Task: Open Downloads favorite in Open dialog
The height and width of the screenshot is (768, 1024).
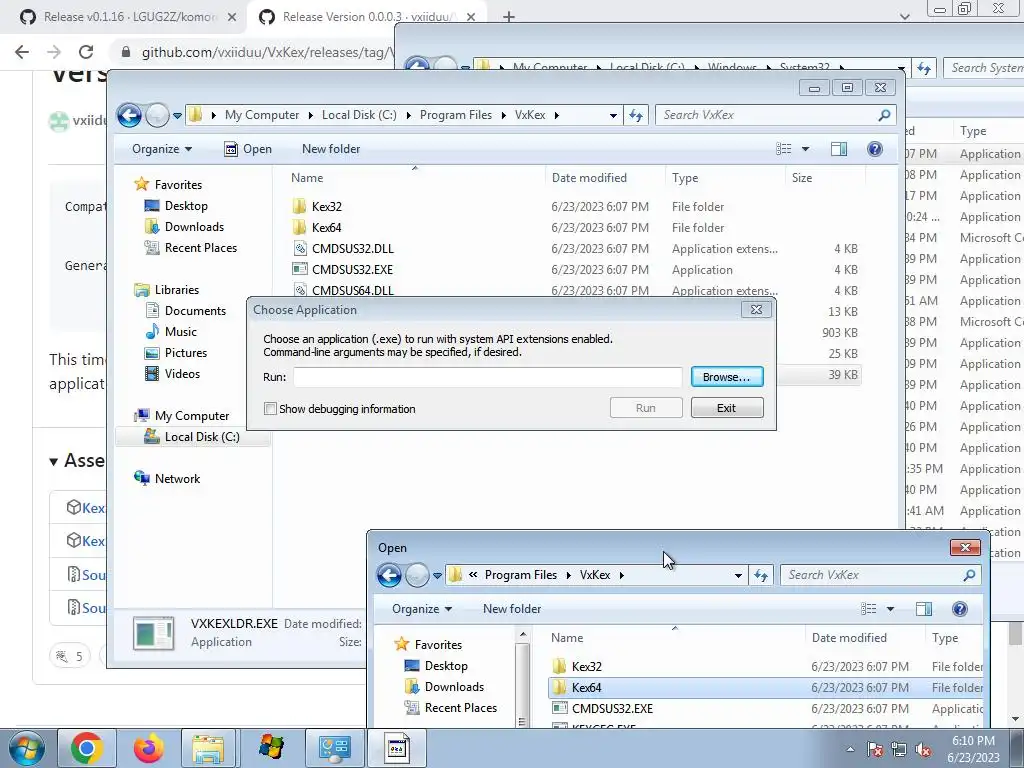Action: click(454, 687)
